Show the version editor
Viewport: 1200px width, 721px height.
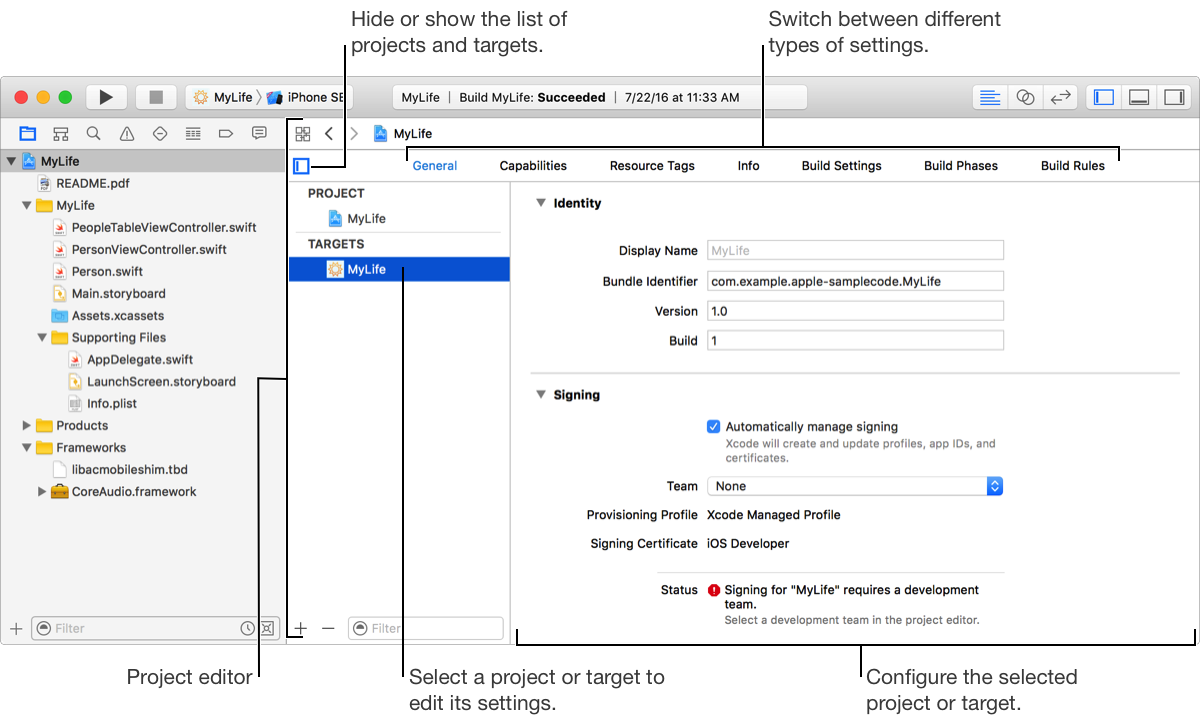pos(1060,97)
